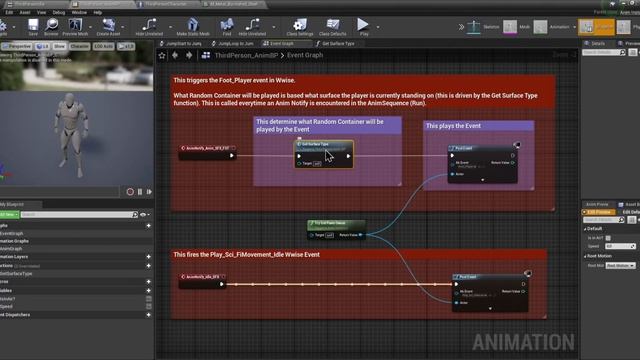The width and height of the screenshot is (640, 360).
Task: Click the Make Static Mesh icon
Action: point(193,25)
